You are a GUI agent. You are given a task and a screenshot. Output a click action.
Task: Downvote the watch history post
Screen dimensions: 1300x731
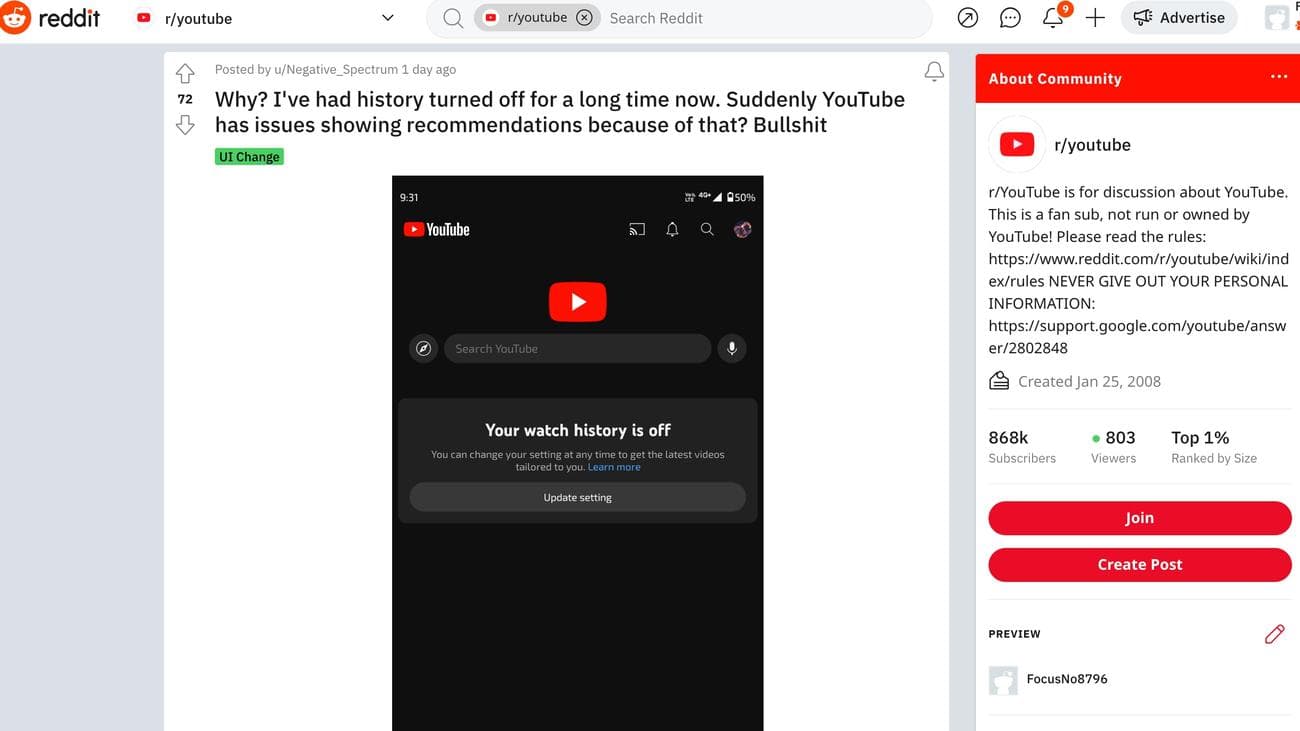click(185, 124)
